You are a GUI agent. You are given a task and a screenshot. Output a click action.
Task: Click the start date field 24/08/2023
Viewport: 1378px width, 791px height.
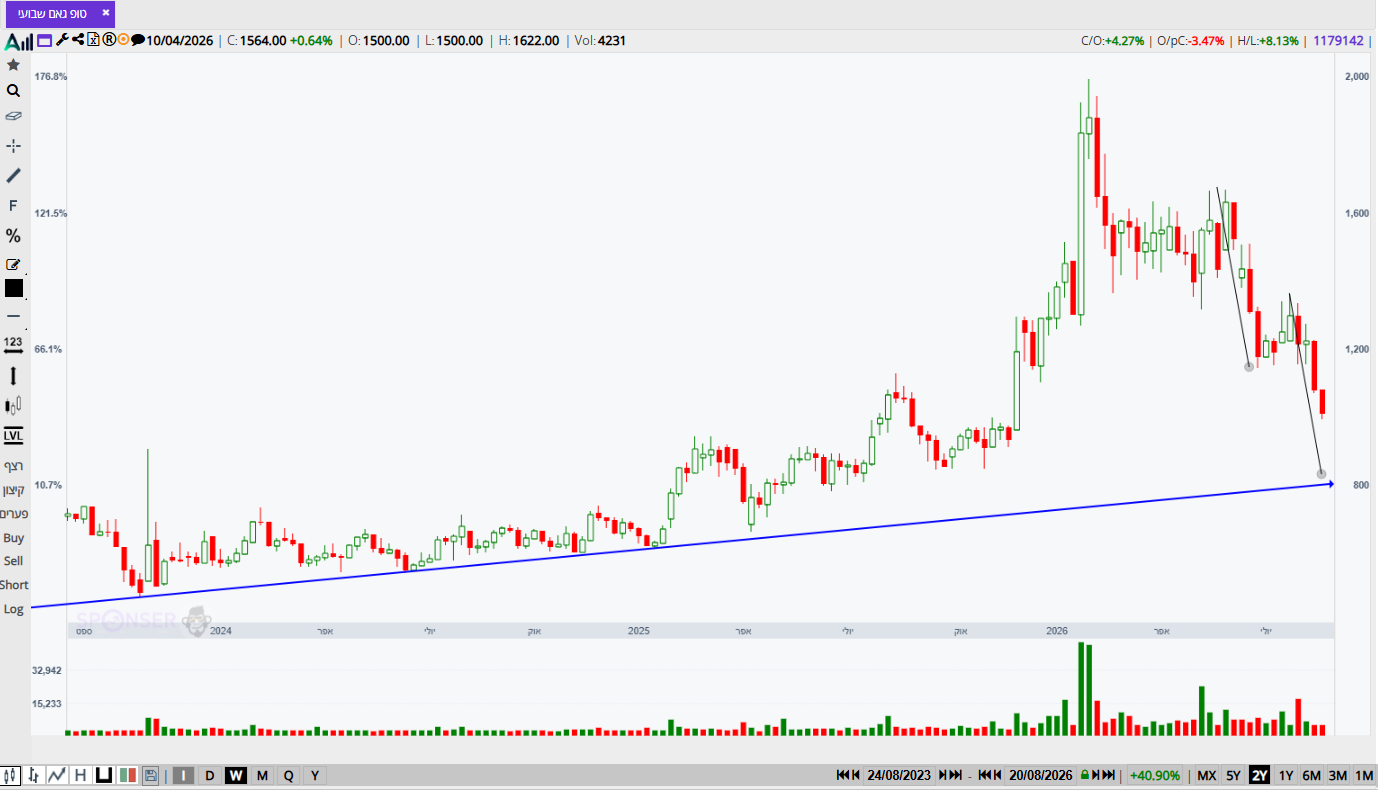coord(898,775)
